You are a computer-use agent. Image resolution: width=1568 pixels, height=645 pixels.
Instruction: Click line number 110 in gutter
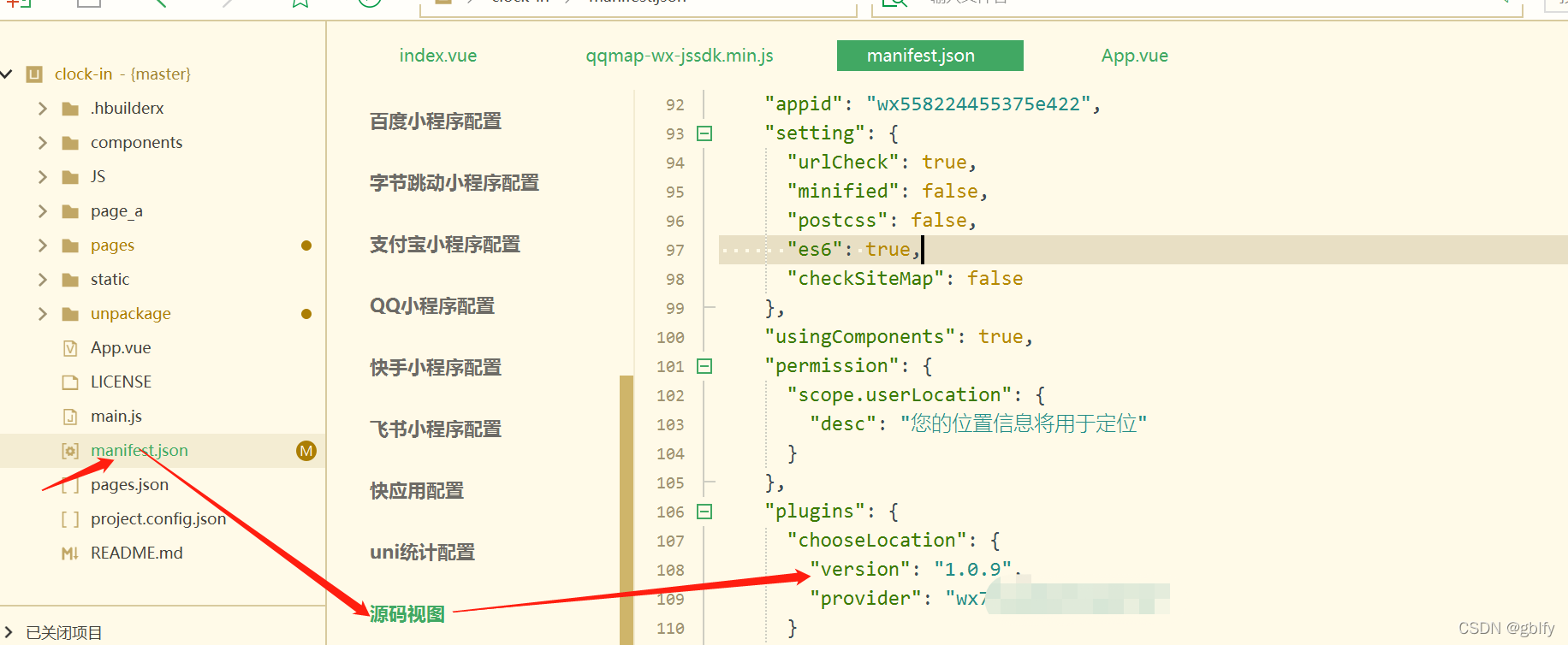click(x=670, y=629)
